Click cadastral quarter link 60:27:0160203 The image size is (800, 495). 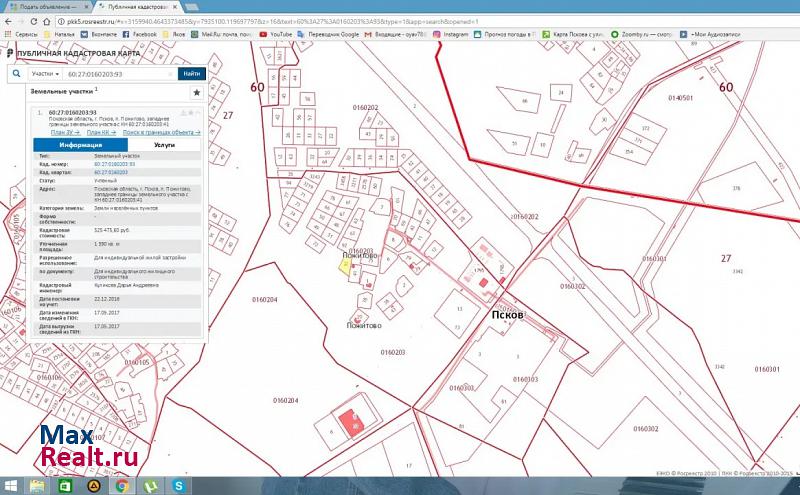pyautogui.click(x=111, y=173)
